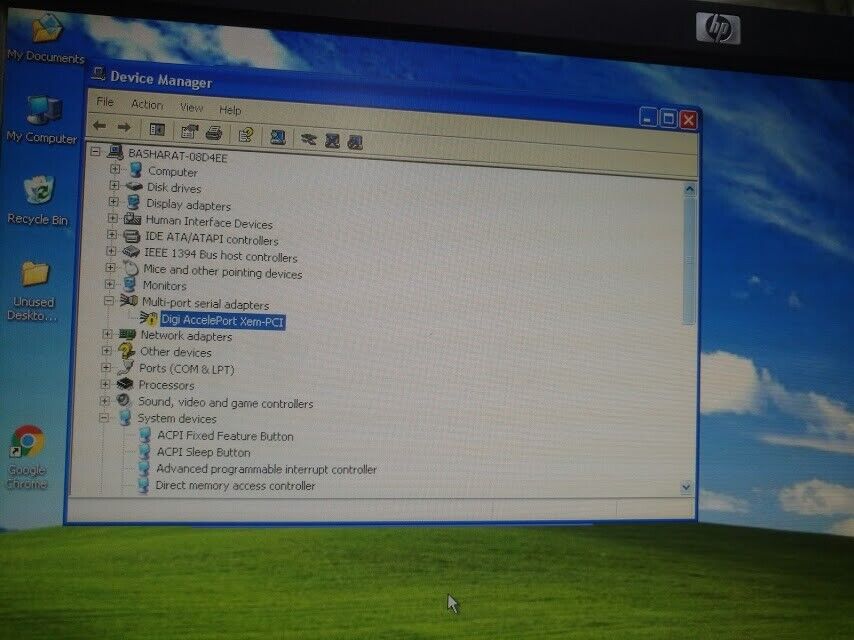This screenshot has height=640, width=854.
Task: Click the Processors category icon
Action: pyautogui.click(x=125, y=384)
